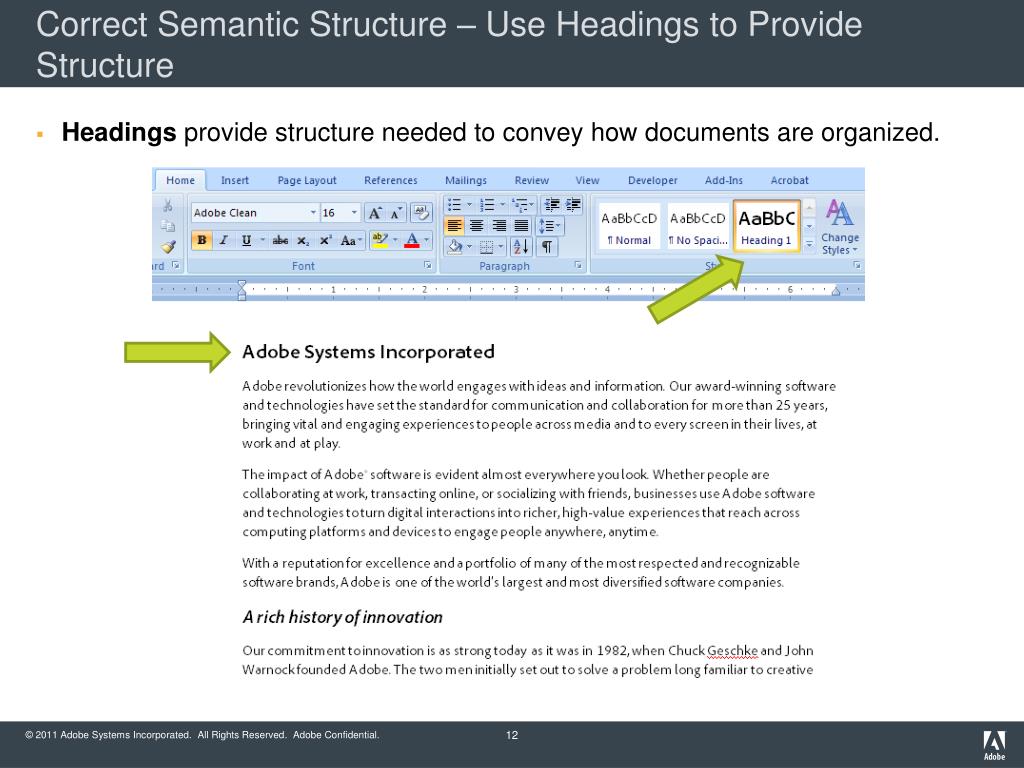Click the Copy icon in Clipboard group

pos(168,226)
